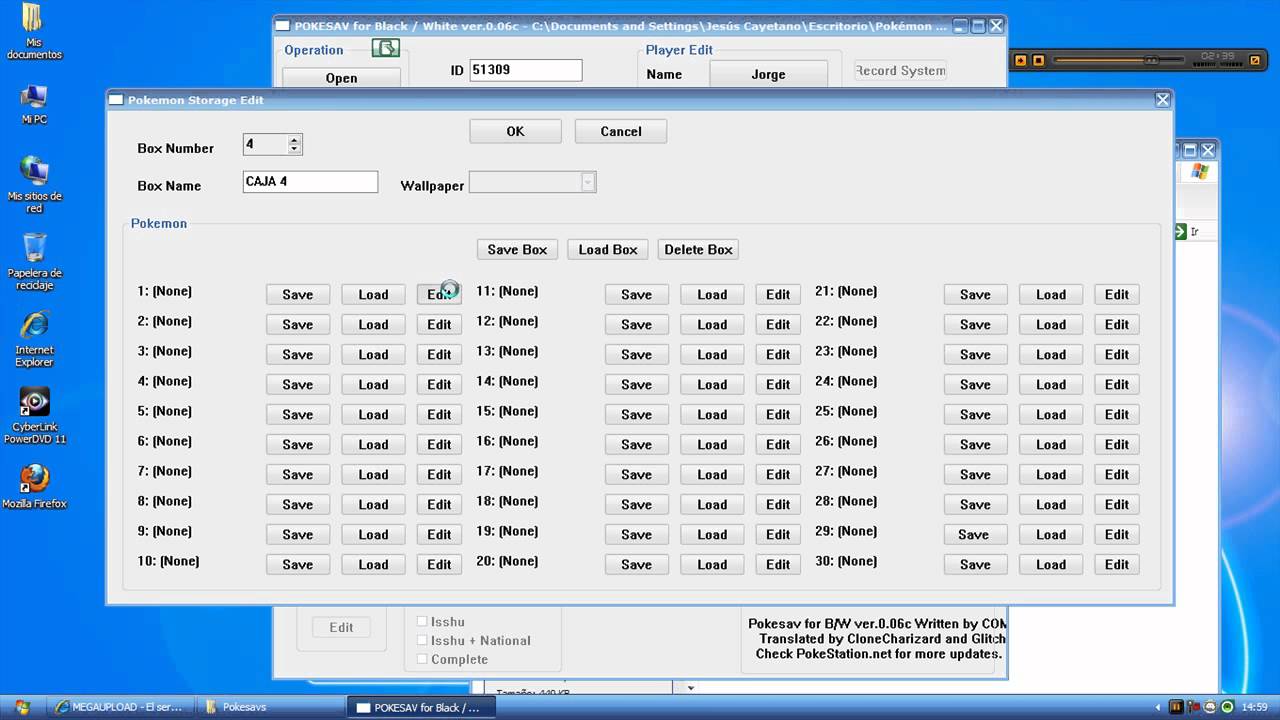Viewport: 1280px width, 720px height.
Task: Click Save for slot 11
Action: [637, 294]
